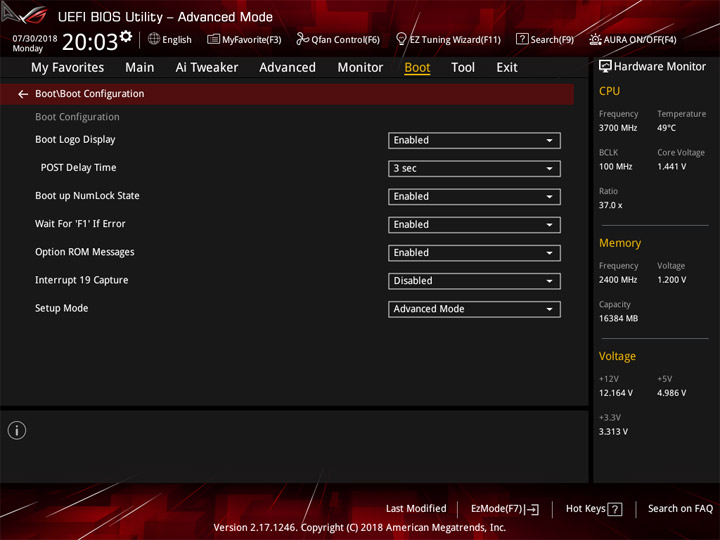
Task: Click the MyFavorite list icon
Action: pyautogui.click(x=214, y=39)
